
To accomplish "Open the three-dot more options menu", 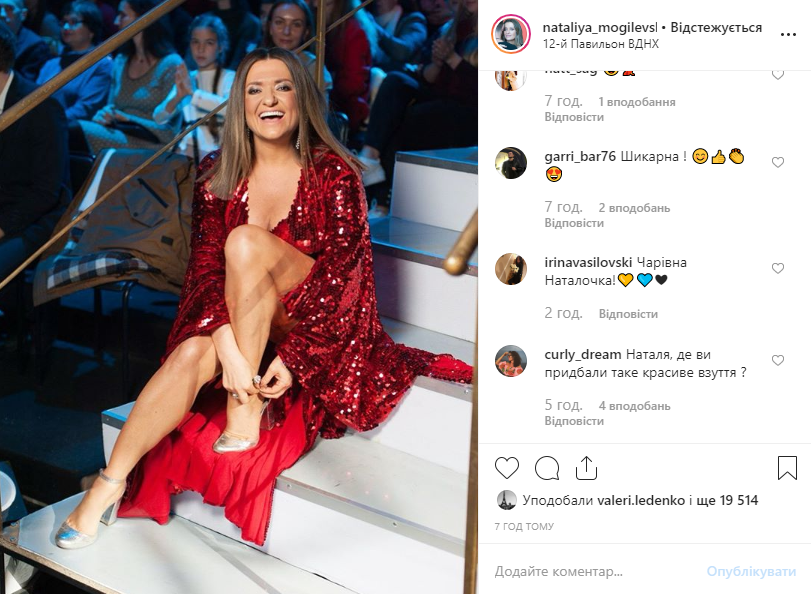I will (x=788, y=35).
